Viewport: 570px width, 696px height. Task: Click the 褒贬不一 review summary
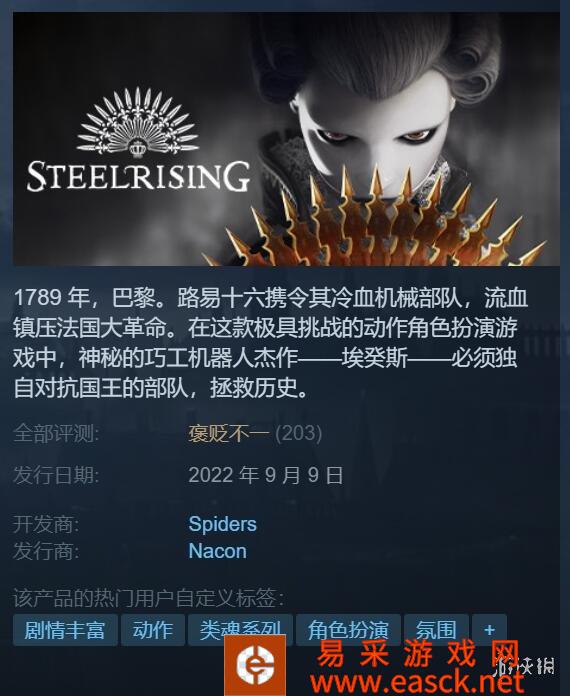pos(229,434)
